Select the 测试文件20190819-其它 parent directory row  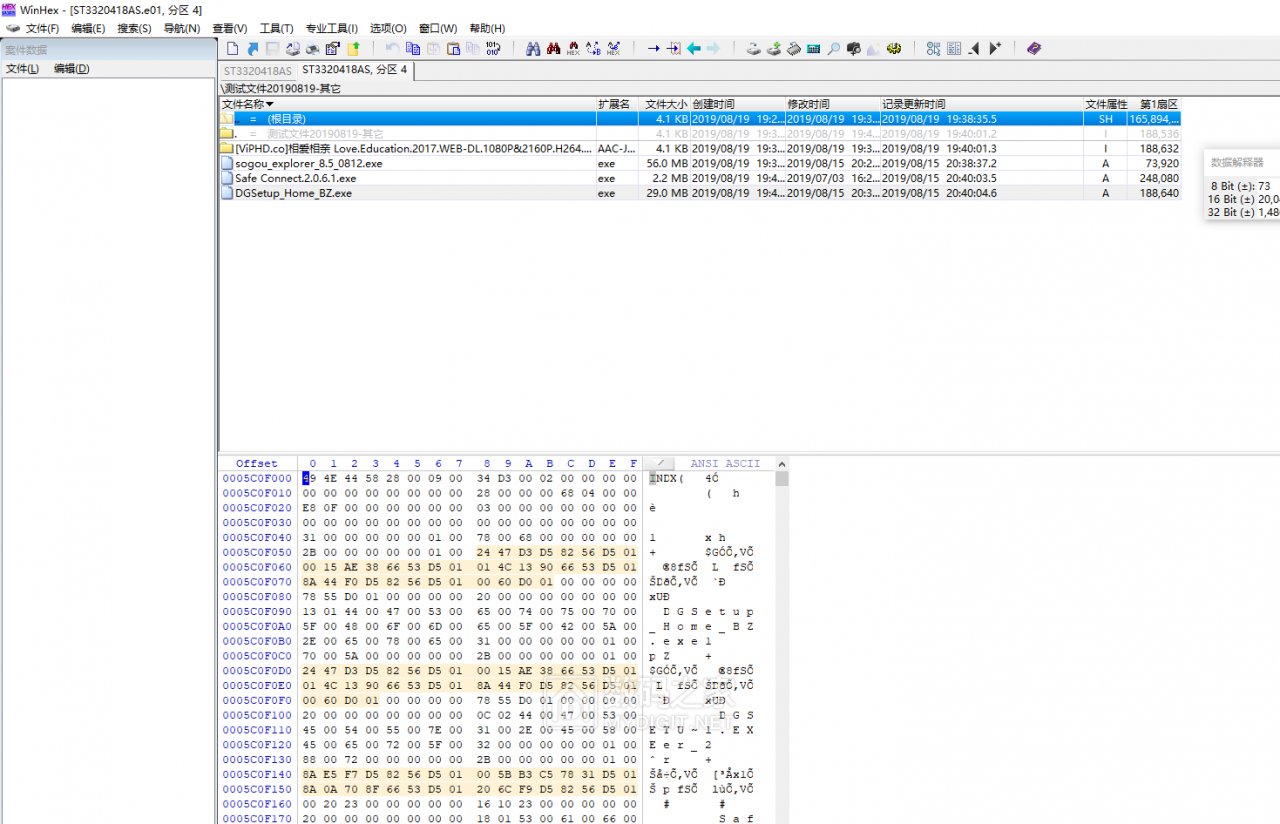[700, 133]
